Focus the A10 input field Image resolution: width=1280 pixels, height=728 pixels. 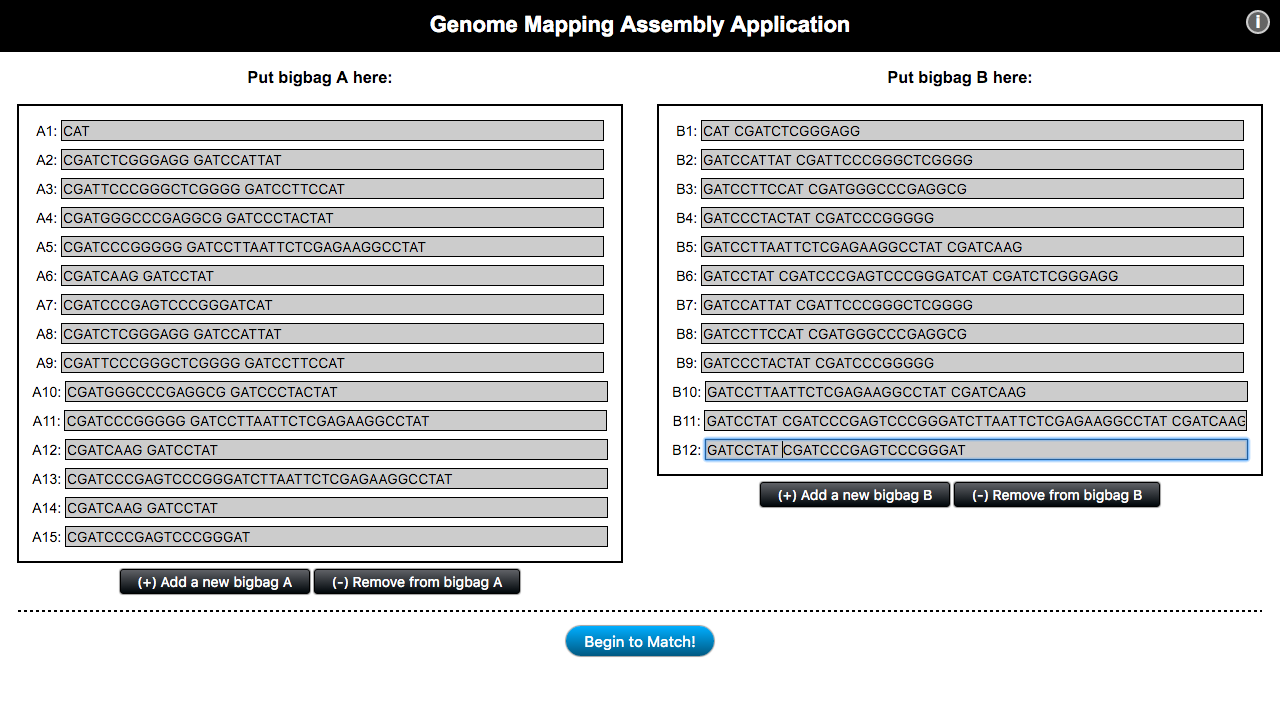(x=336, y=392)
